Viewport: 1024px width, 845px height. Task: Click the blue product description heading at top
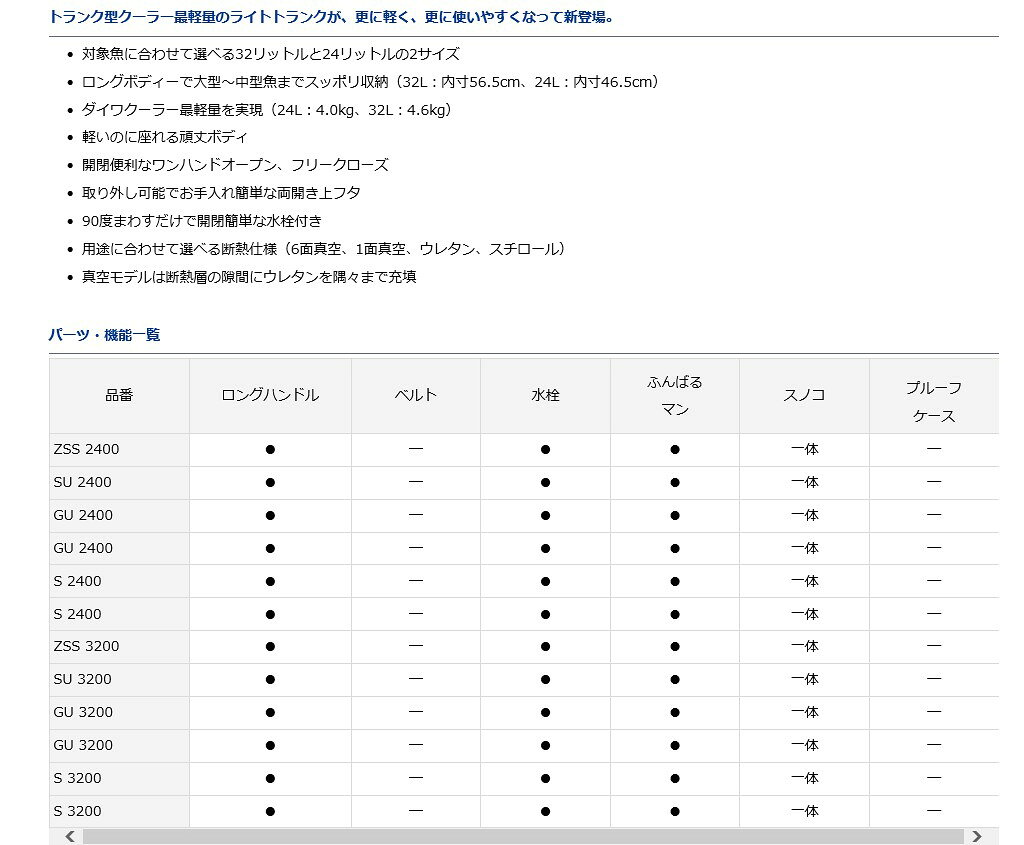point(330,16)
